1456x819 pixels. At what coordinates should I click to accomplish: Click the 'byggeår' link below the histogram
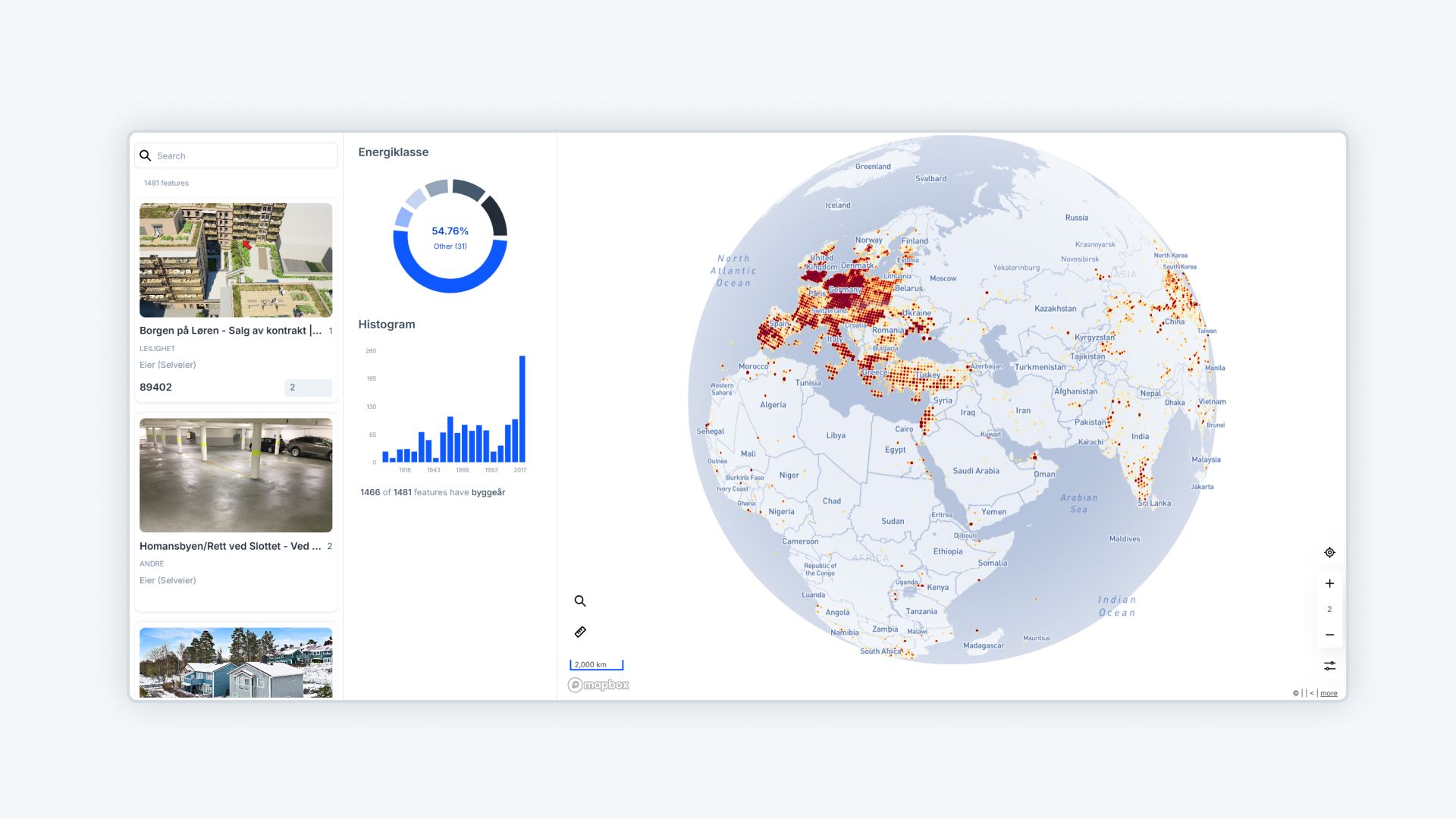[488, 491]
